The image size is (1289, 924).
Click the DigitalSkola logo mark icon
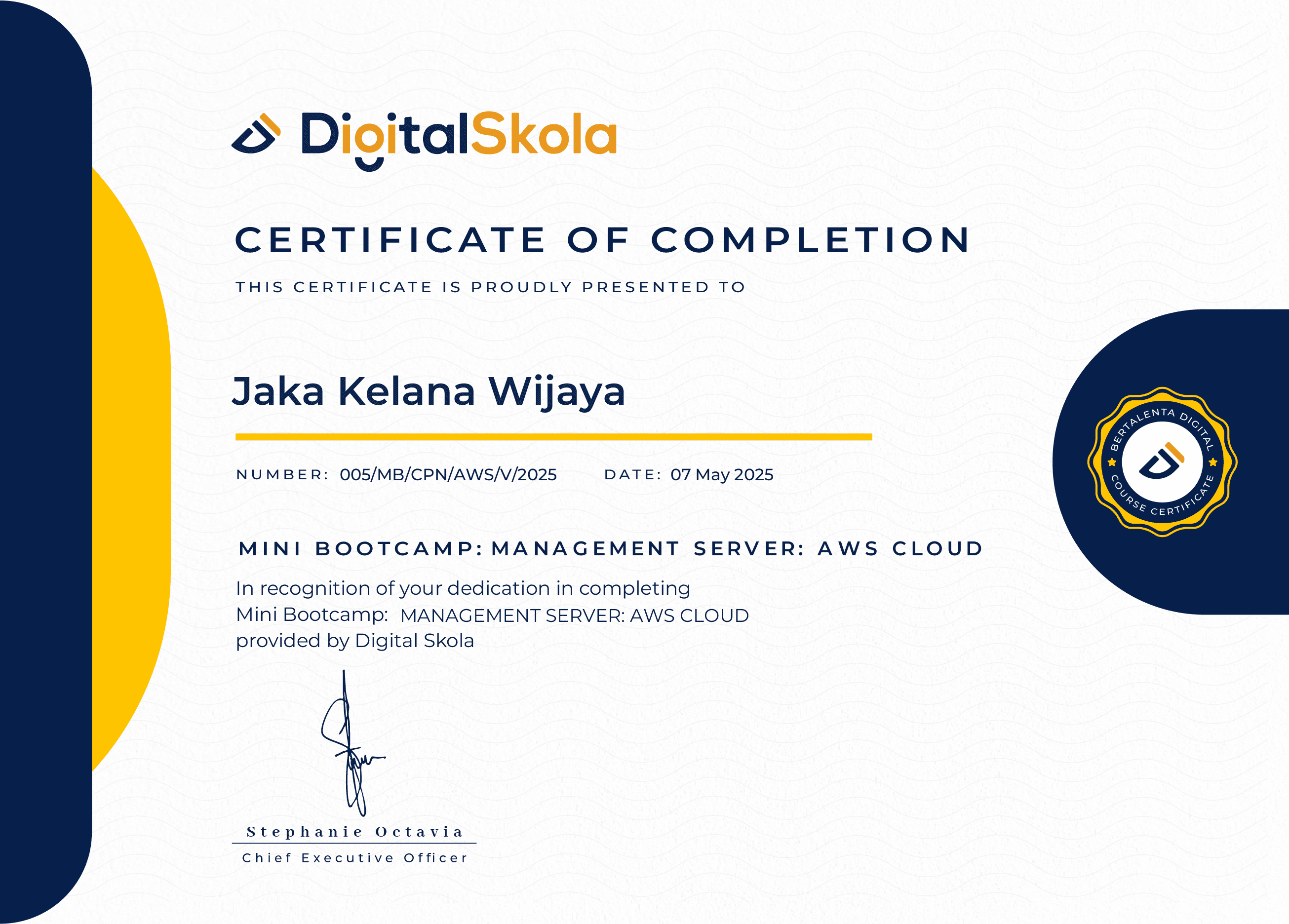[x=256, y=134]
